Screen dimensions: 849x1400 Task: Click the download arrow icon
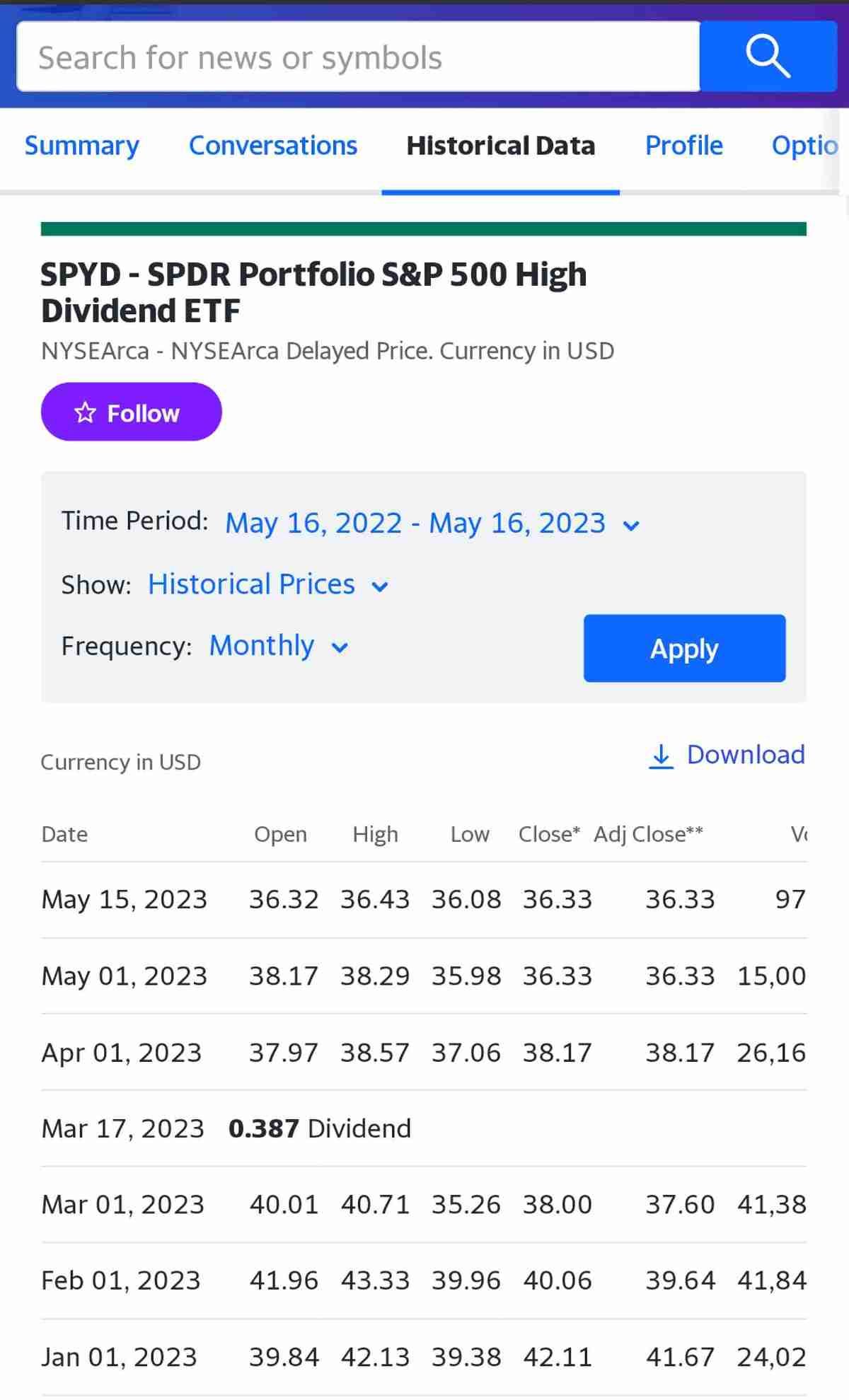point(661,756)
